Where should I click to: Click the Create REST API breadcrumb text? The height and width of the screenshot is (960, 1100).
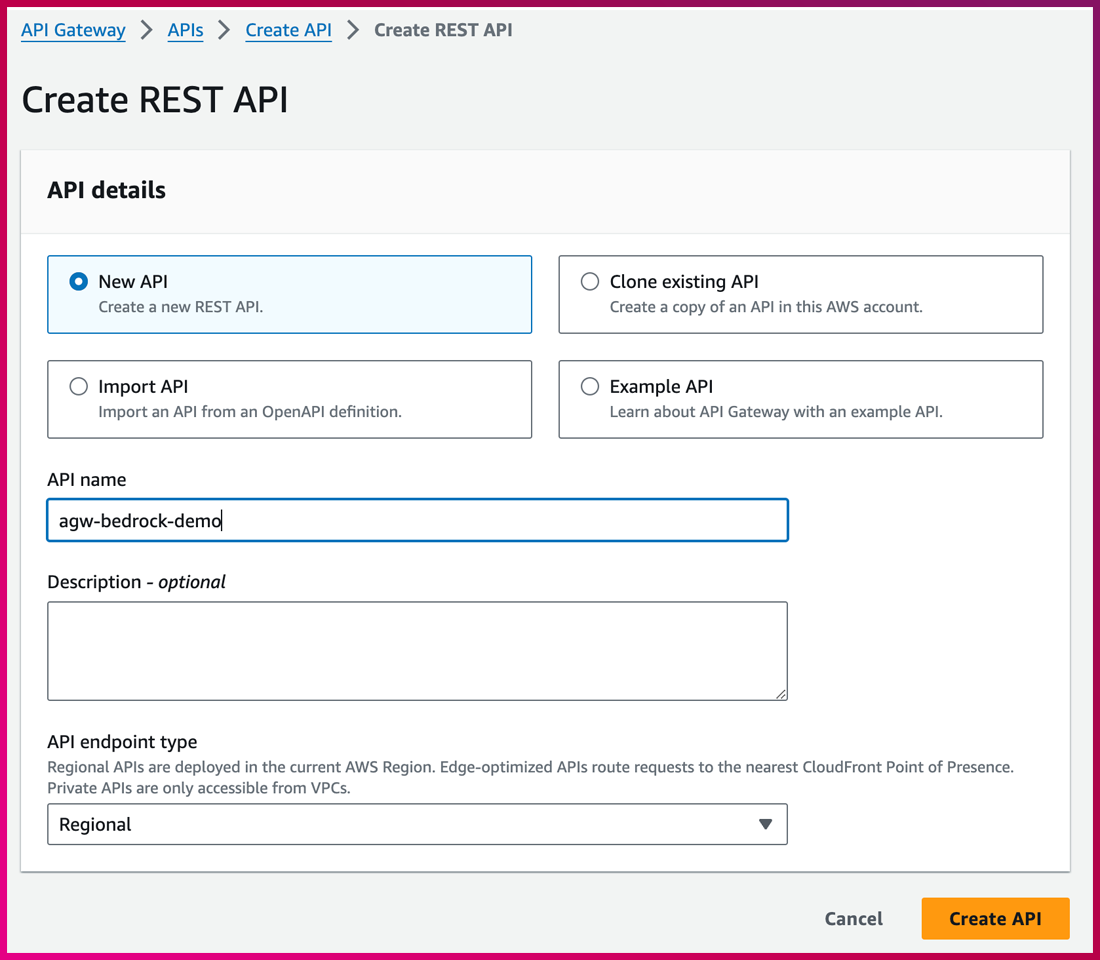tap(443, 30)
